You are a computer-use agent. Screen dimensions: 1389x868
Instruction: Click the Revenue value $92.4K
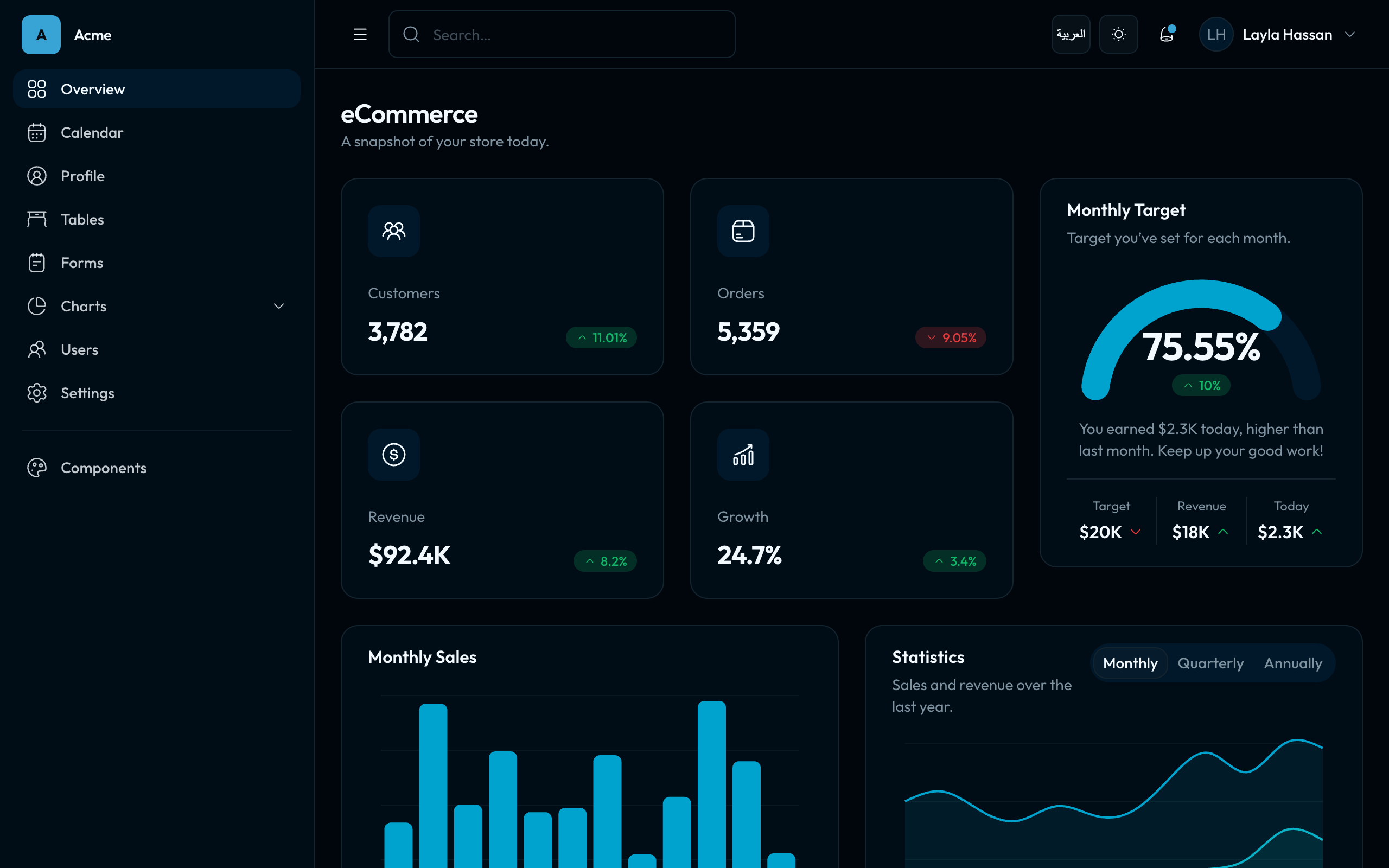[x=409, y=555]
